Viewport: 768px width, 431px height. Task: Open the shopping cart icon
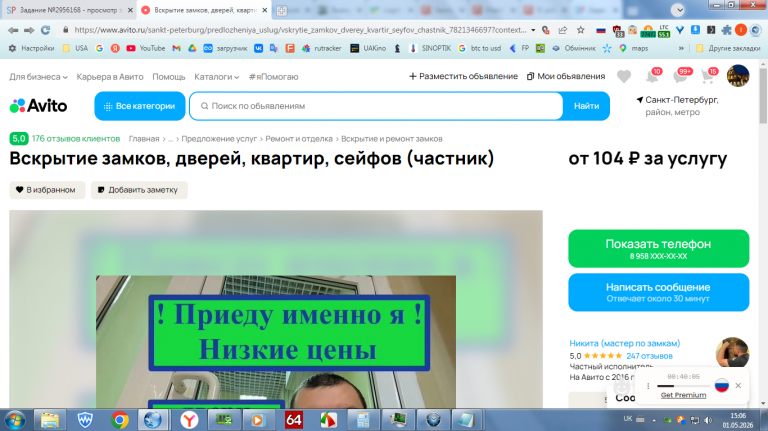click(709, 76)
